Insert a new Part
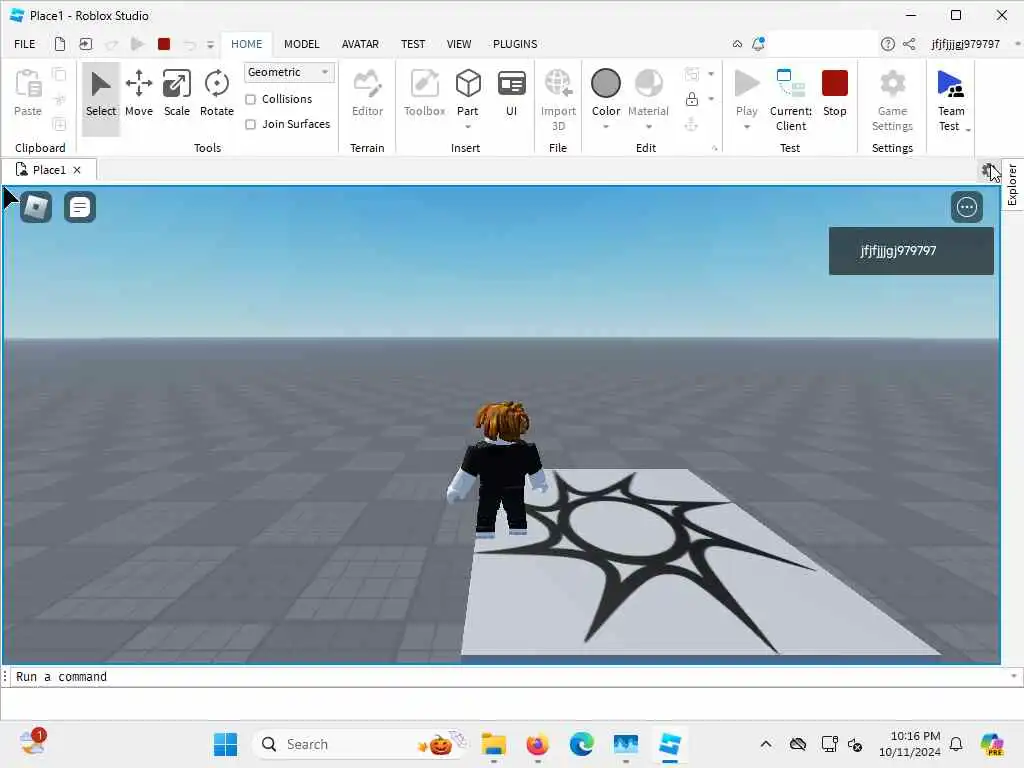The image size is (1024, 768). (468, 91)
